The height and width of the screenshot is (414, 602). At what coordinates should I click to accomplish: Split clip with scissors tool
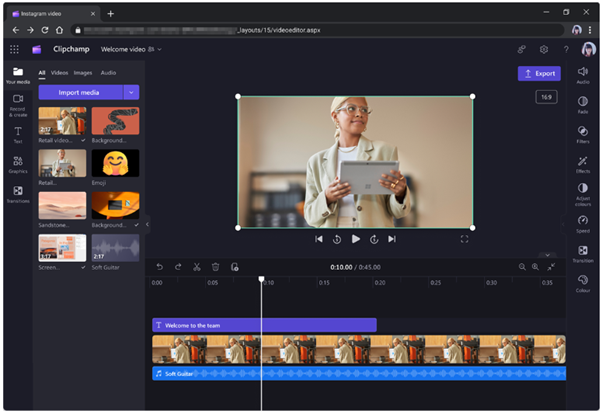coord(197,267)
